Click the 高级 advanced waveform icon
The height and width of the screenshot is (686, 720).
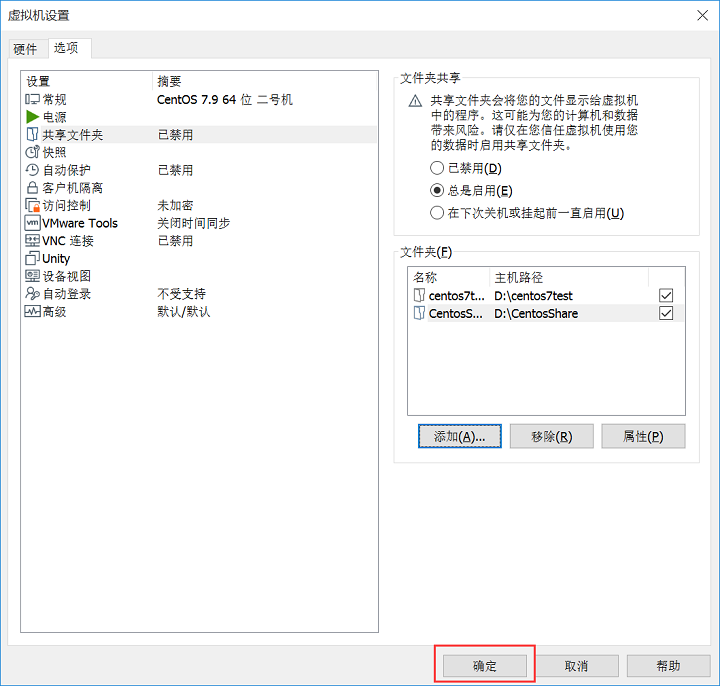[x=32, y=311]
